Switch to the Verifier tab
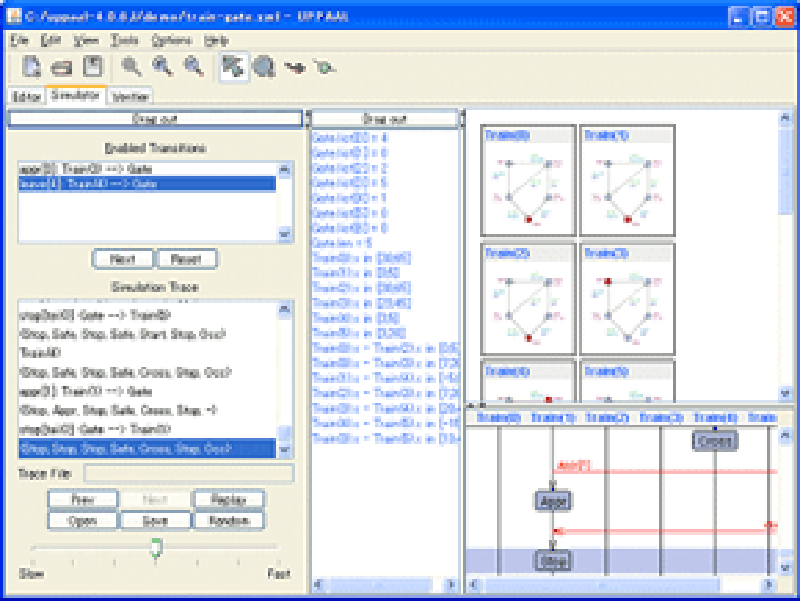This screenshot has width=800, height=601. pyautogui.click(x=130, y=96)
